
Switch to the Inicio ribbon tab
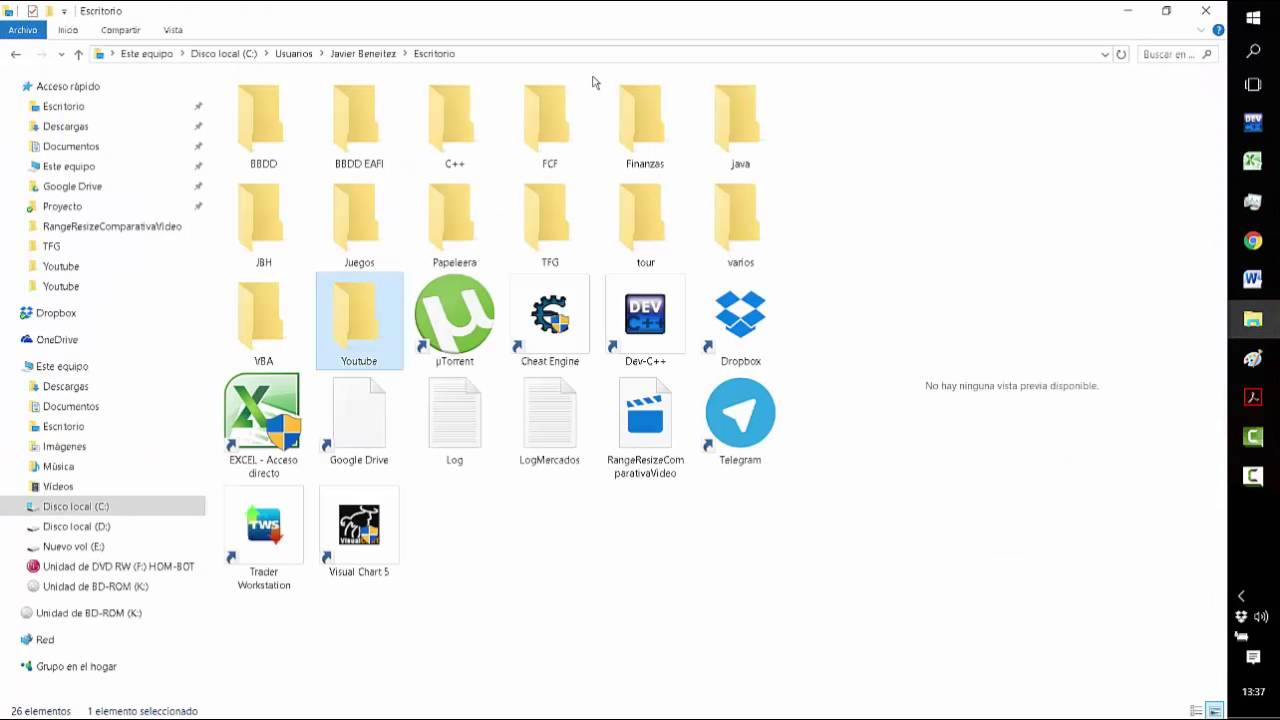(x=68, y=30)
